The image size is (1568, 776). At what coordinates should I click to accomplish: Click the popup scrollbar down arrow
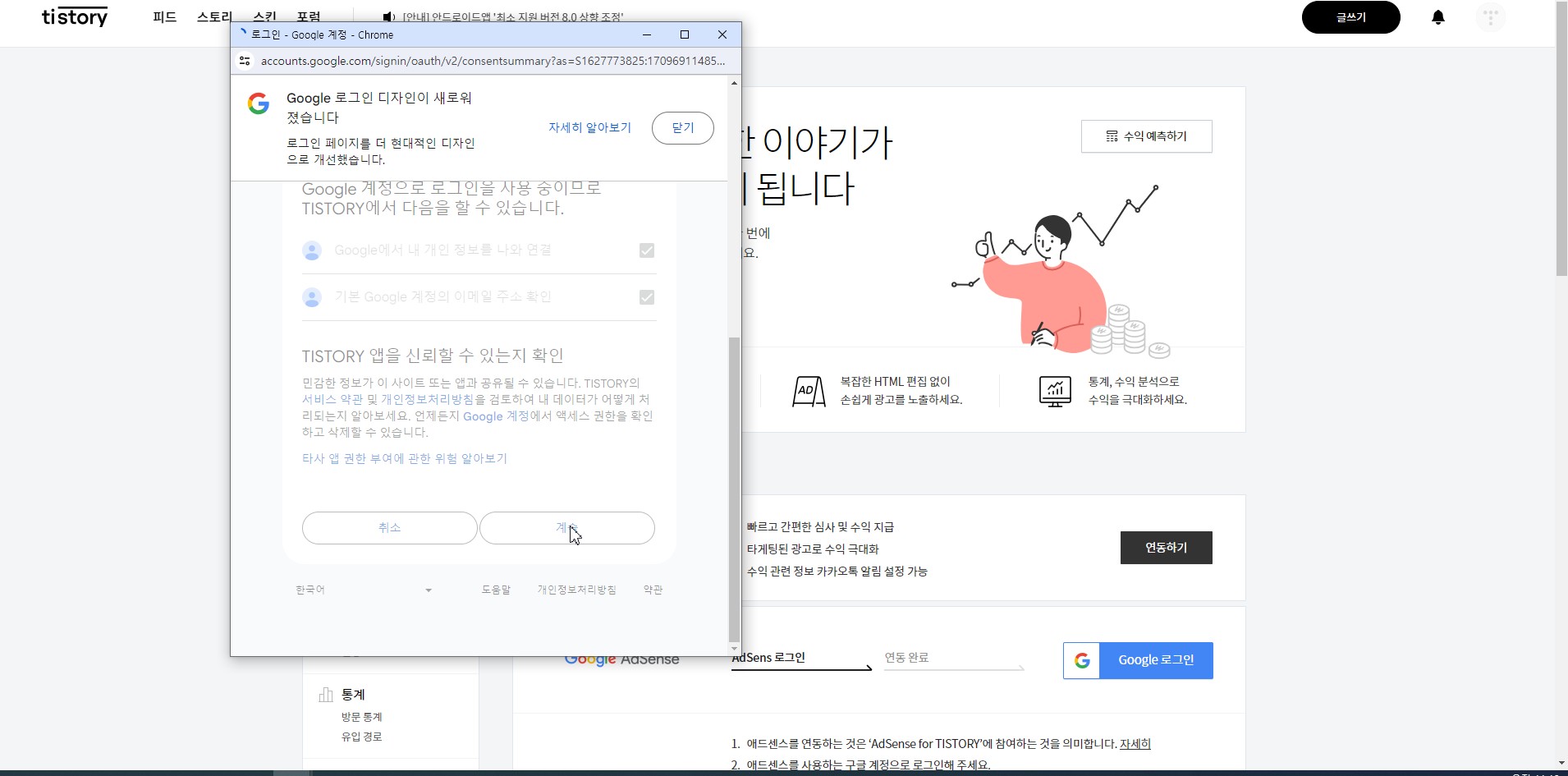coord(734,650)
